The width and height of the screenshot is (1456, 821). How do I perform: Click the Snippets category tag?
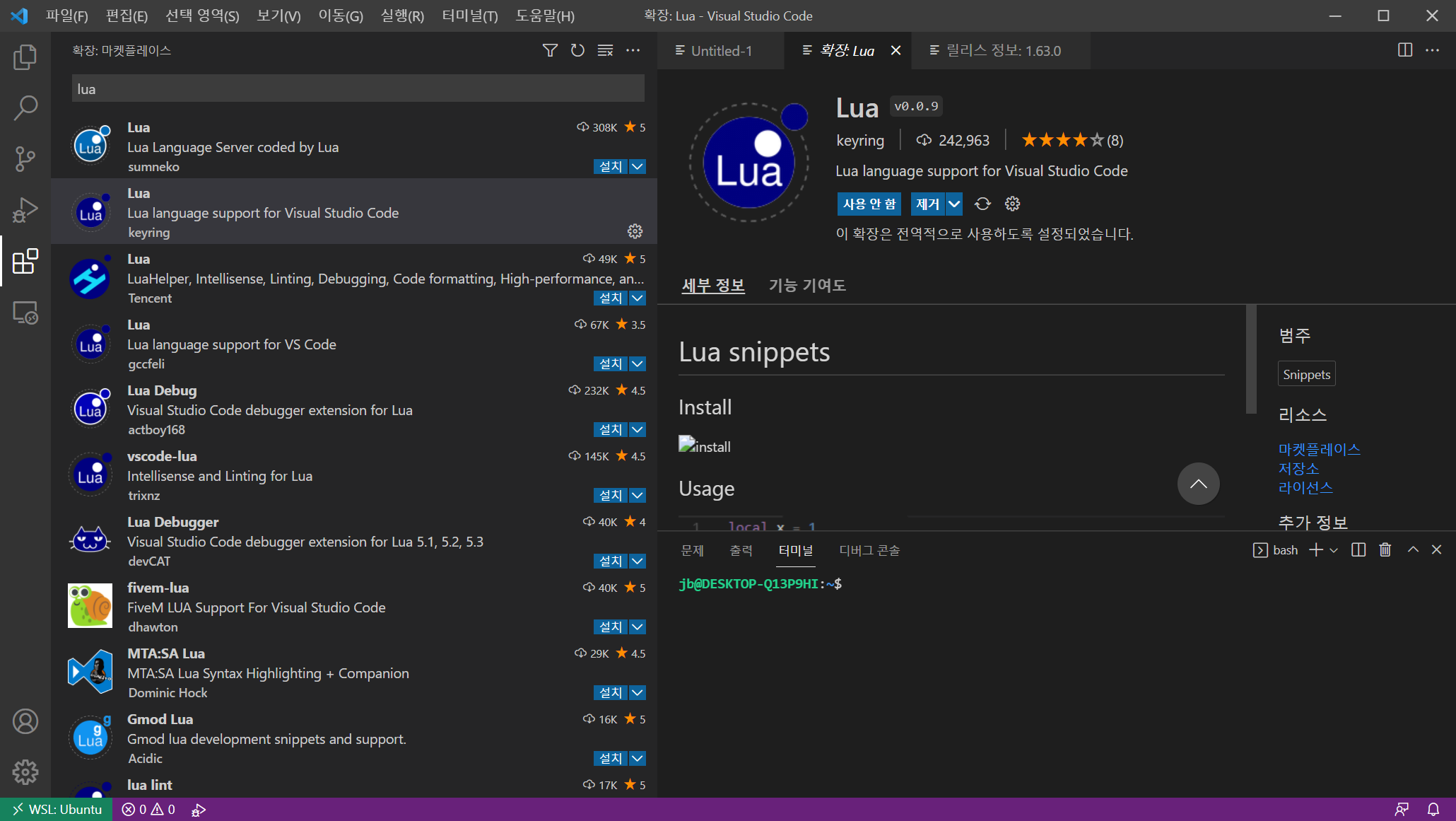click(1306, 374)
